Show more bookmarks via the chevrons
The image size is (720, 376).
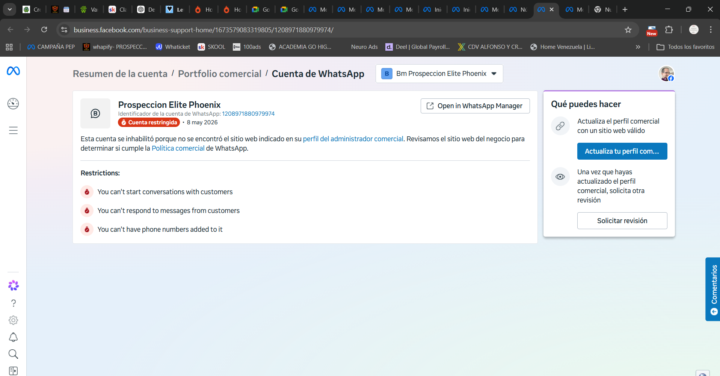point(638,47)
